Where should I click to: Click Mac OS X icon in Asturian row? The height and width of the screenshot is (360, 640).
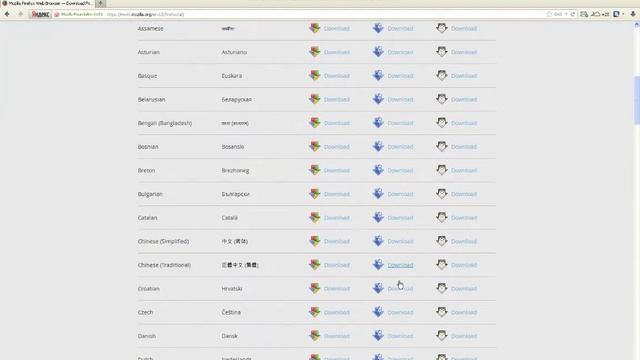tap(378, 52)
